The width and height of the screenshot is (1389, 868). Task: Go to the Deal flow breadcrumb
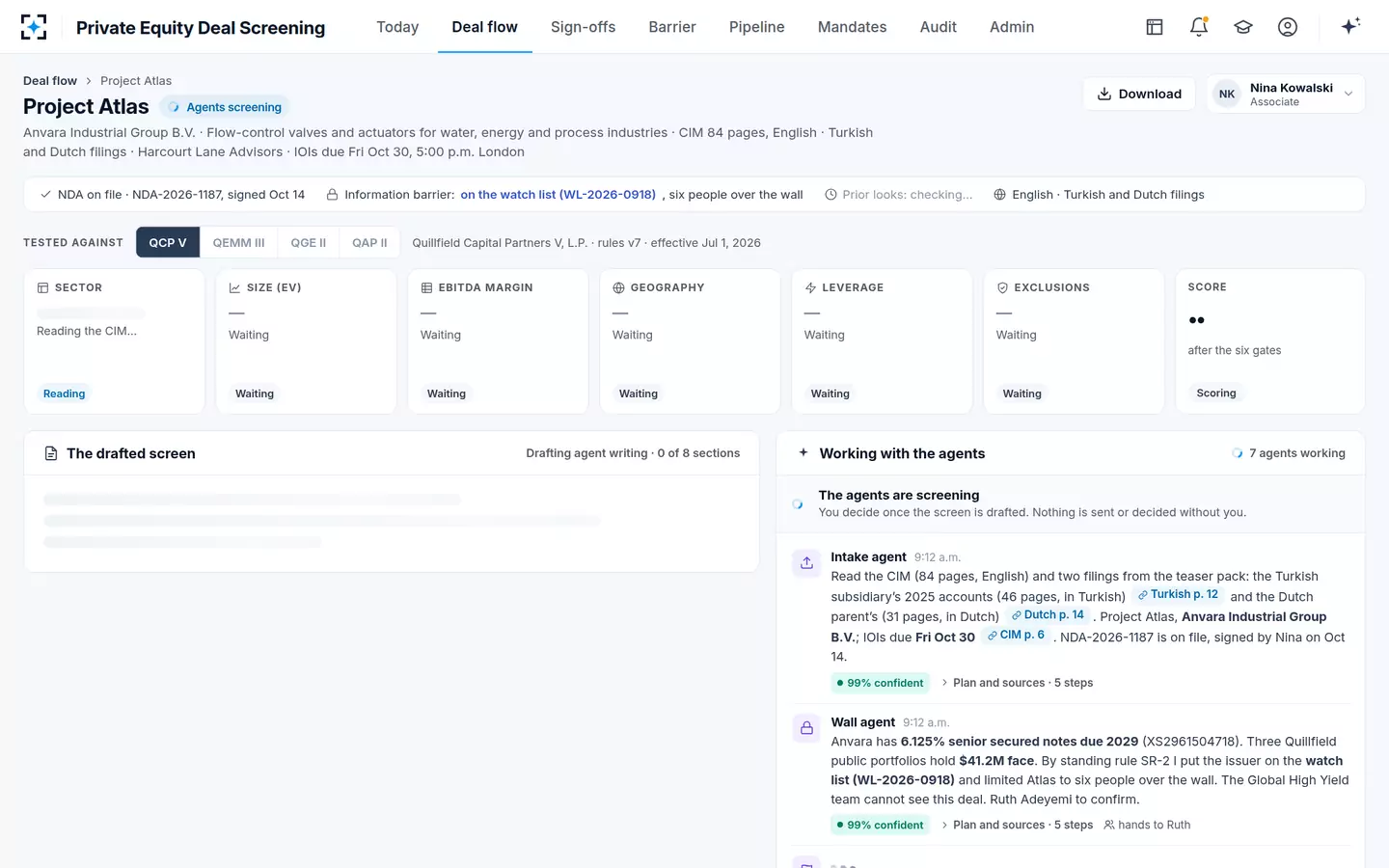tap(50, 81)
